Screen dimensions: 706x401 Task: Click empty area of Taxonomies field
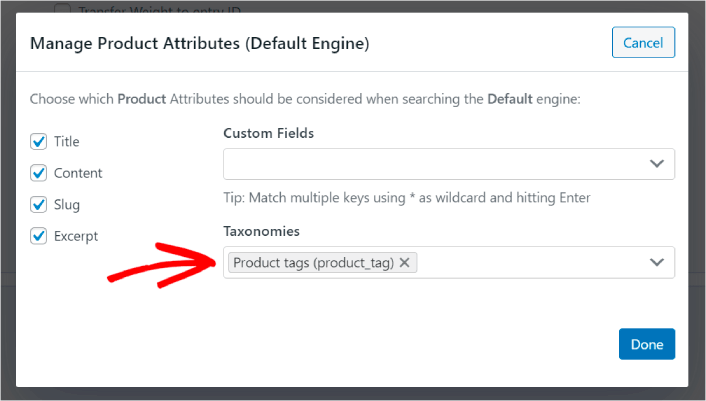(x=530, y=262)
